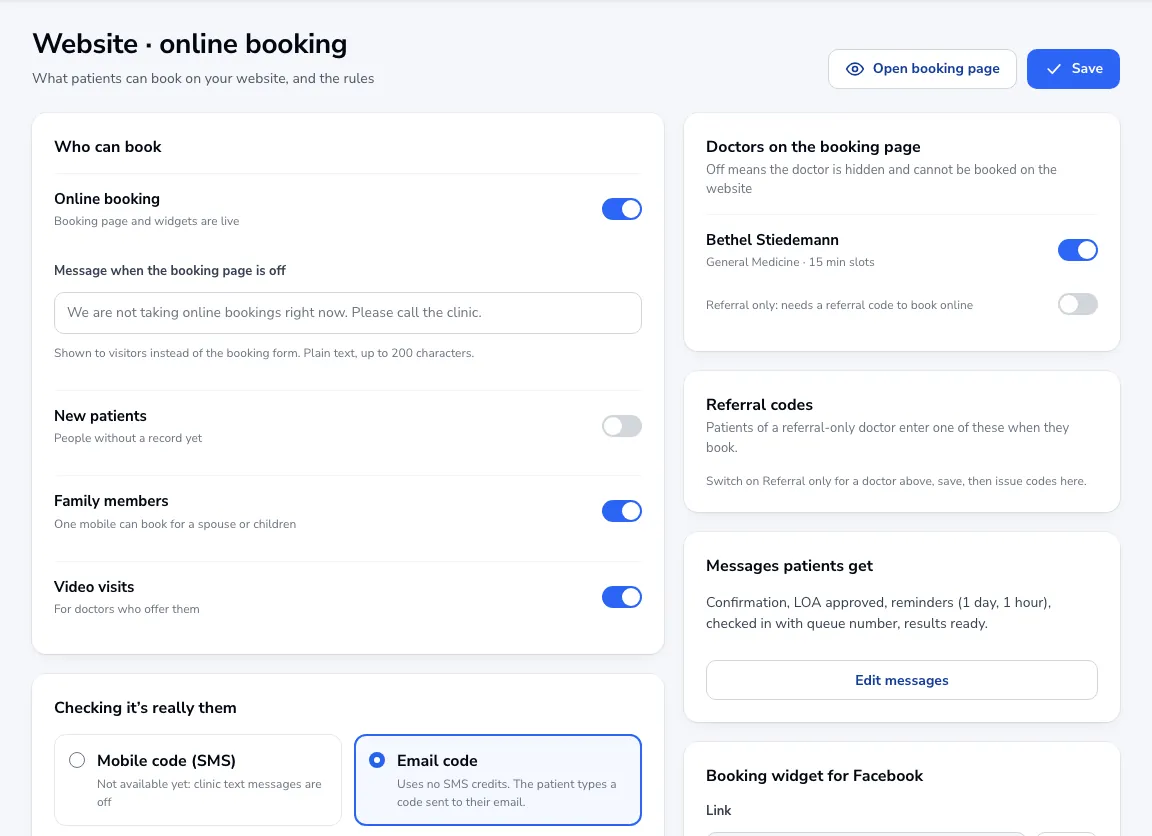Enable the New patients toggle
This screenshot has width=1152, height=836.
coord(622,426)
